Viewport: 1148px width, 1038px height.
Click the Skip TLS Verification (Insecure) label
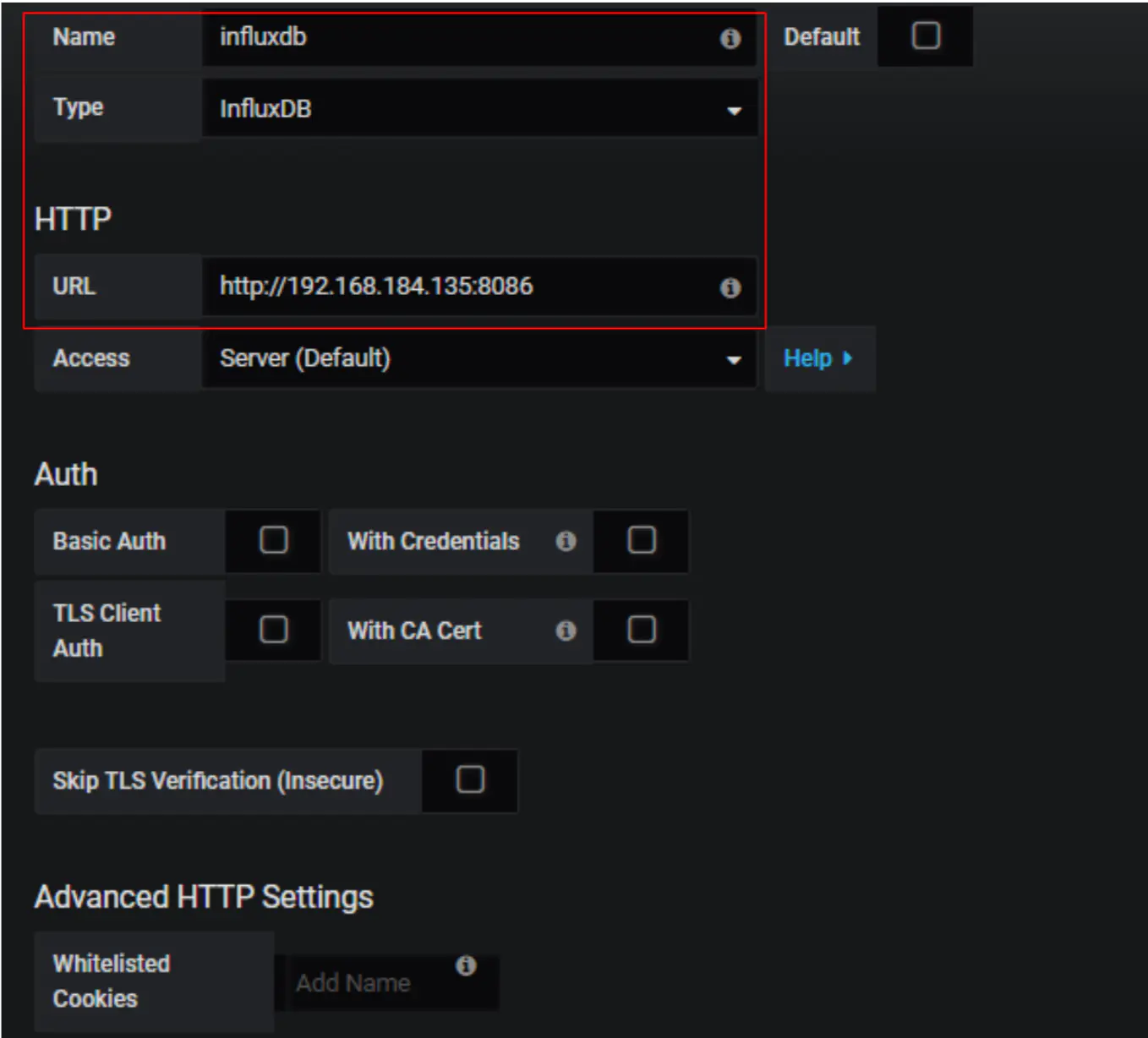pos(218,780)
